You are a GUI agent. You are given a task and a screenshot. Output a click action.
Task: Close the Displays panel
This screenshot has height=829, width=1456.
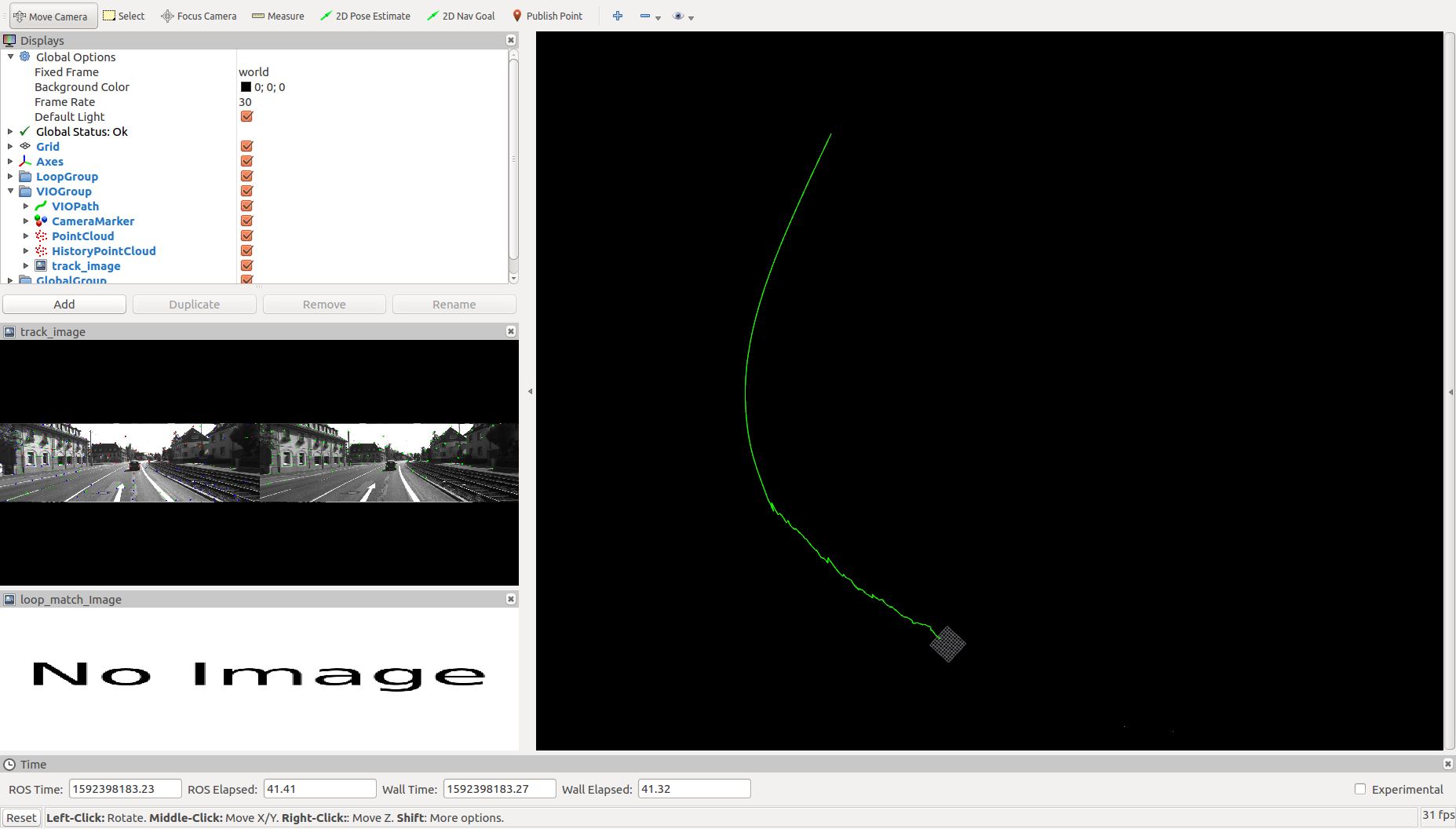coord(511,40)
